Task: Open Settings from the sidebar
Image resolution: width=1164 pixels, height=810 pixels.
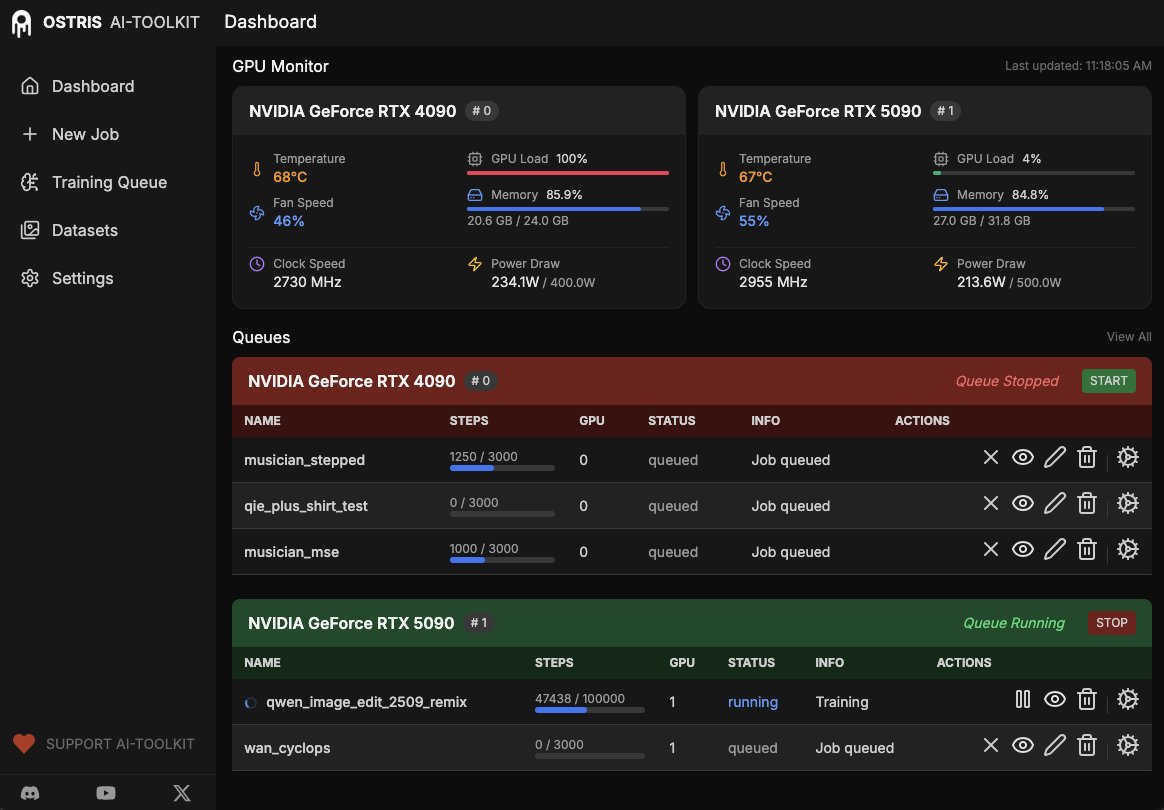Action: pos(30,278)
